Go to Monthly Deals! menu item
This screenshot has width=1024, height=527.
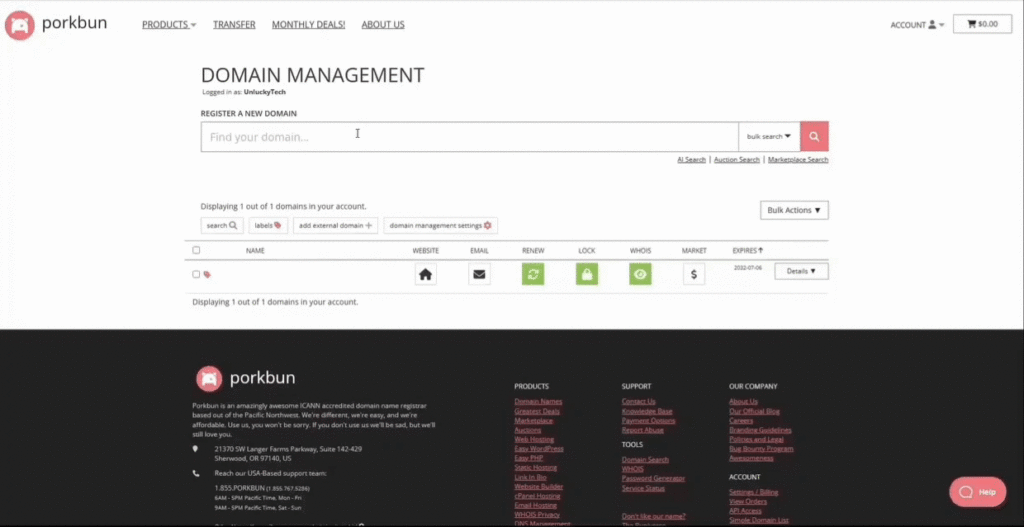tap(308, 24)
